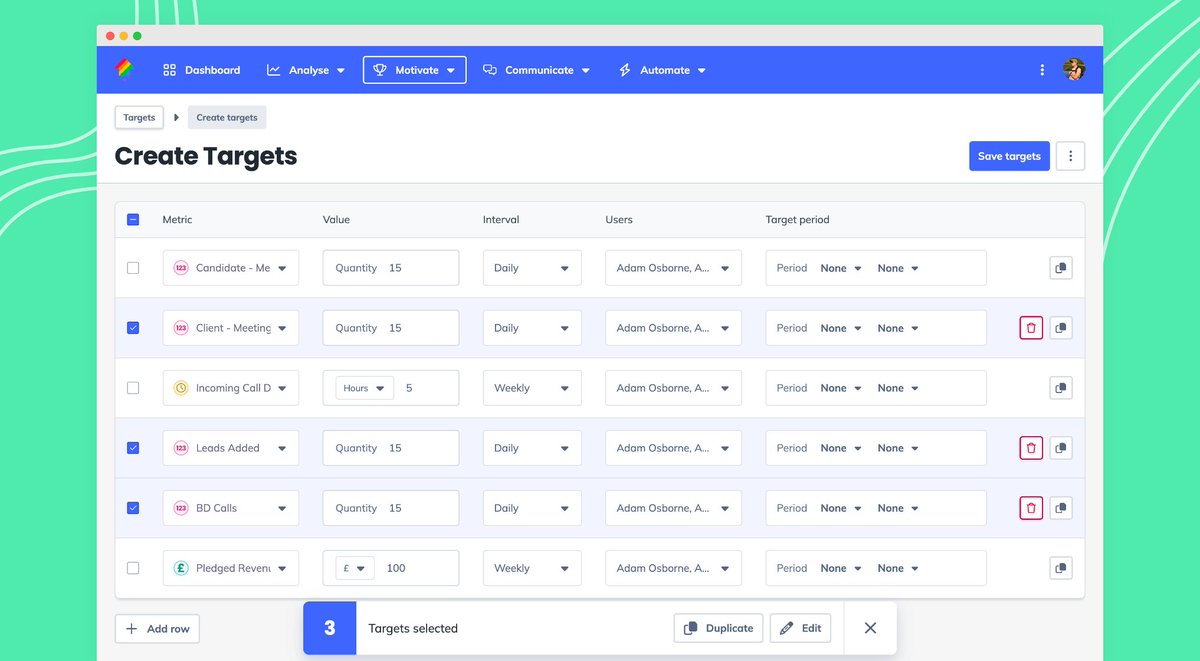Image resolution: width=1200 pixels, height=661 pixels.
Task: Open the £ currency dropdown
Action: [355, 568]
